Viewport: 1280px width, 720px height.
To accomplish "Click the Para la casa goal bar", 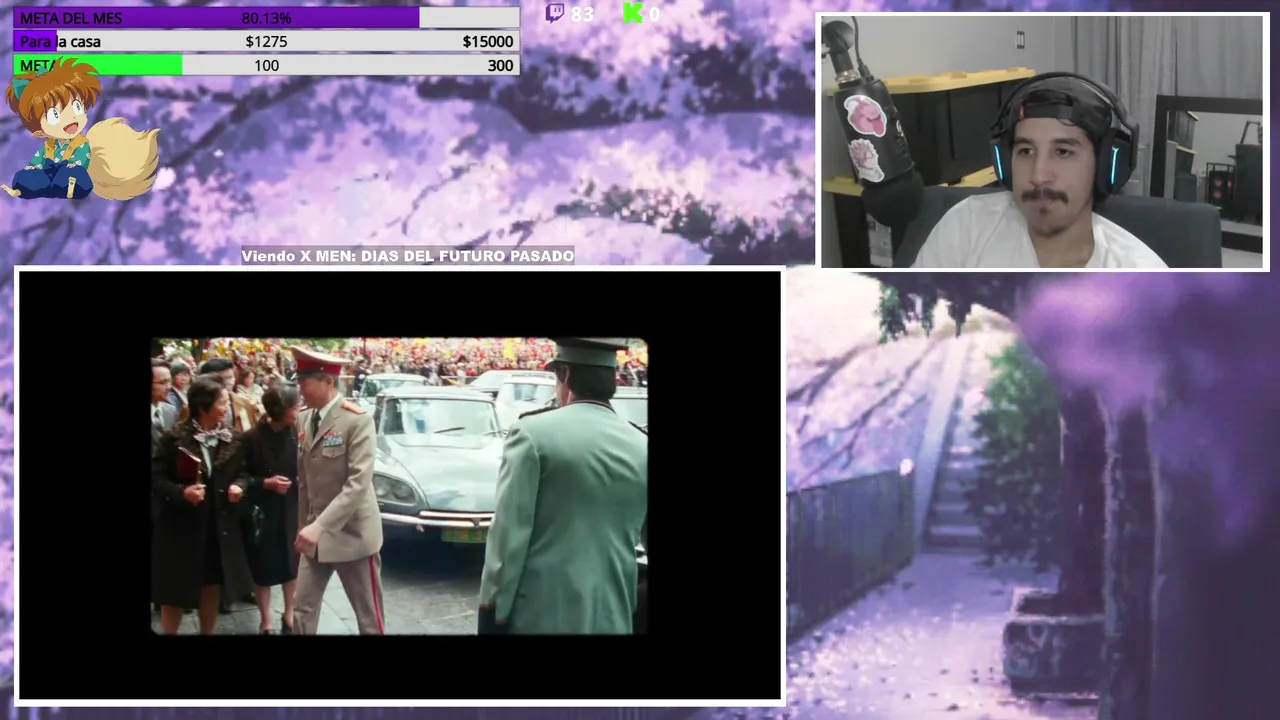I will [x=266, y=42].
